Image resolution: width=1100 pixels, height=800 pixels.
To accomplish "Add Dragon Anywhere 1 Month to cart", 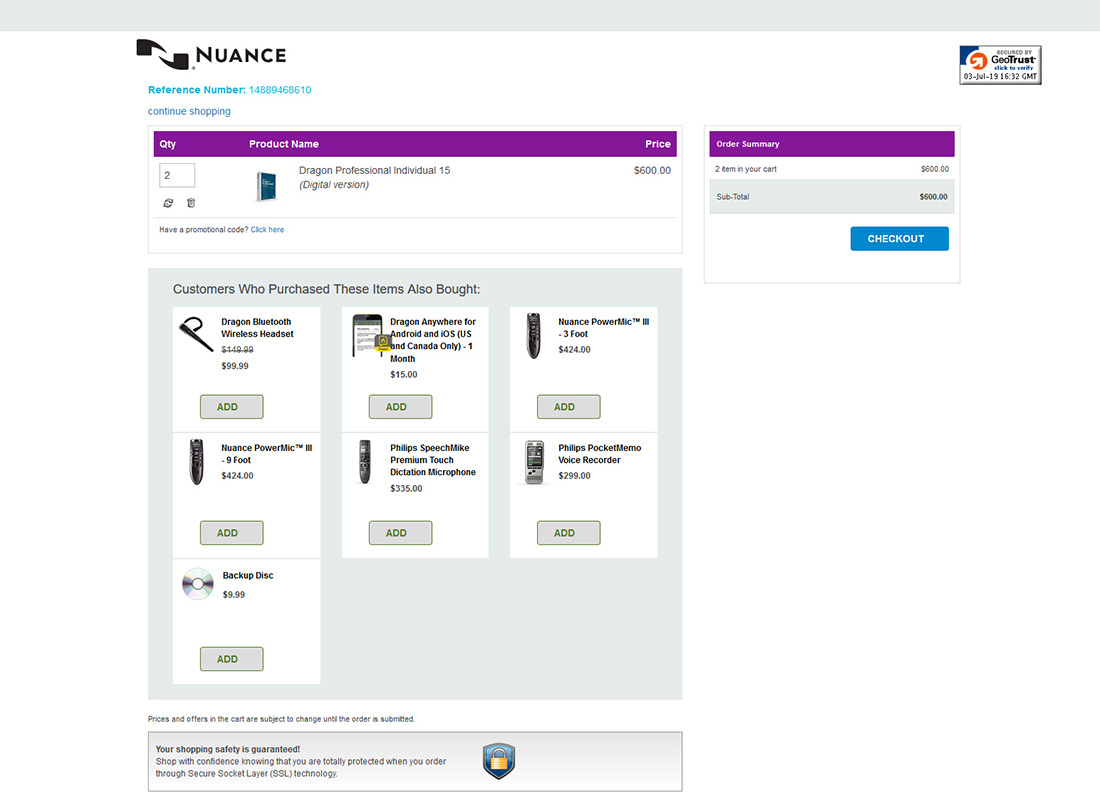I will (401, 407).
